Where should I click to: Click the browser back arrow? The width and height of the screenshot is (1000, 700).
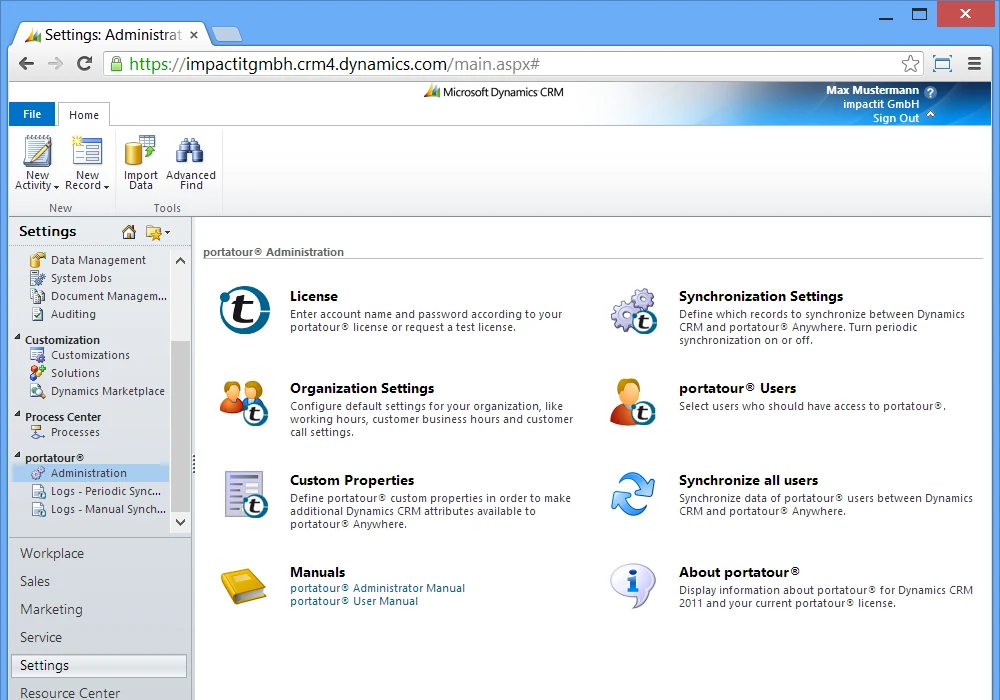26,64
